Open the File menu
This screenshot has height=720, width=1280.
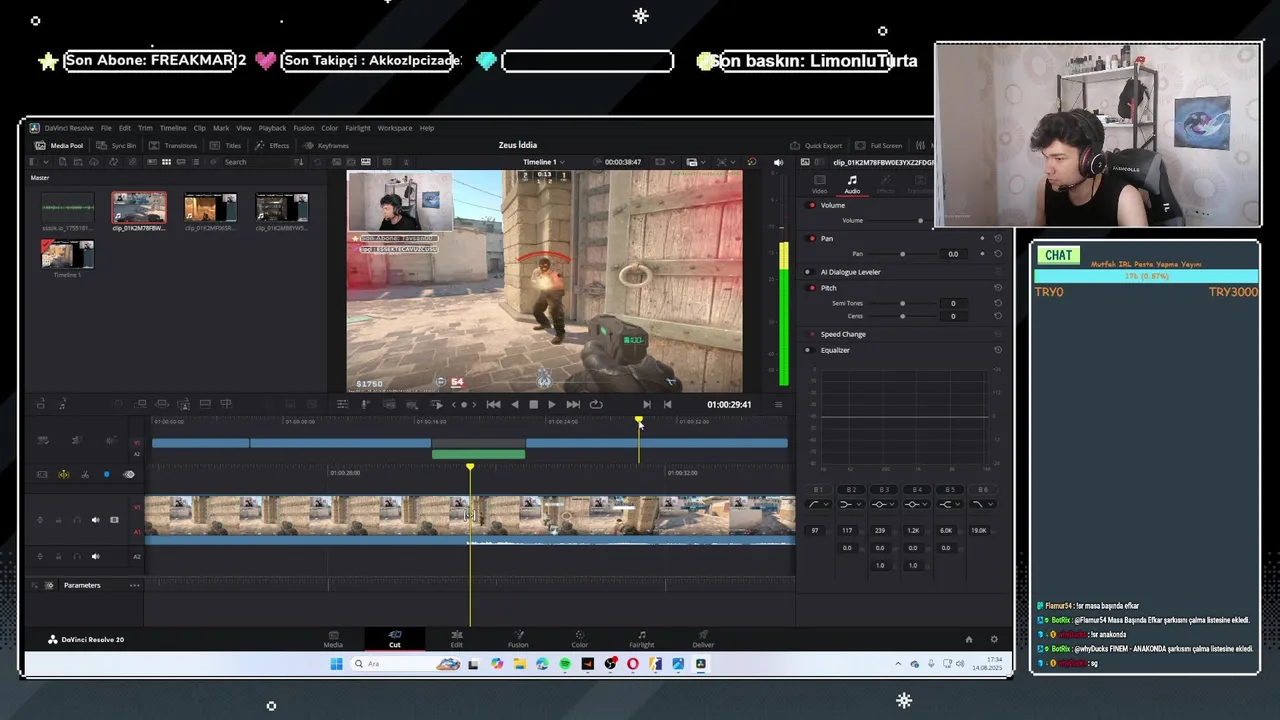tap(106, 128)
